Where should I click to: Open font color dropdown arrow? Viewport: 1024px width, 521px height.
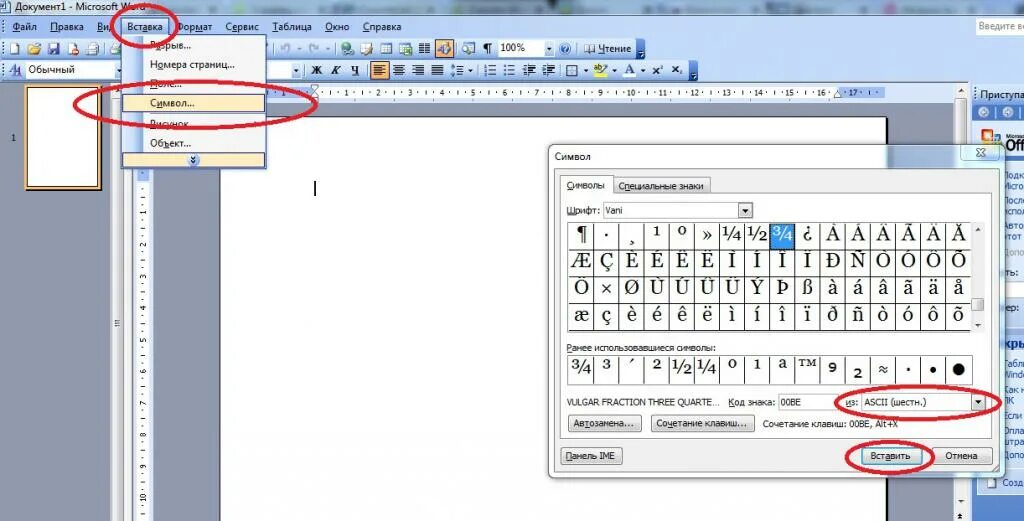point(643,70)
